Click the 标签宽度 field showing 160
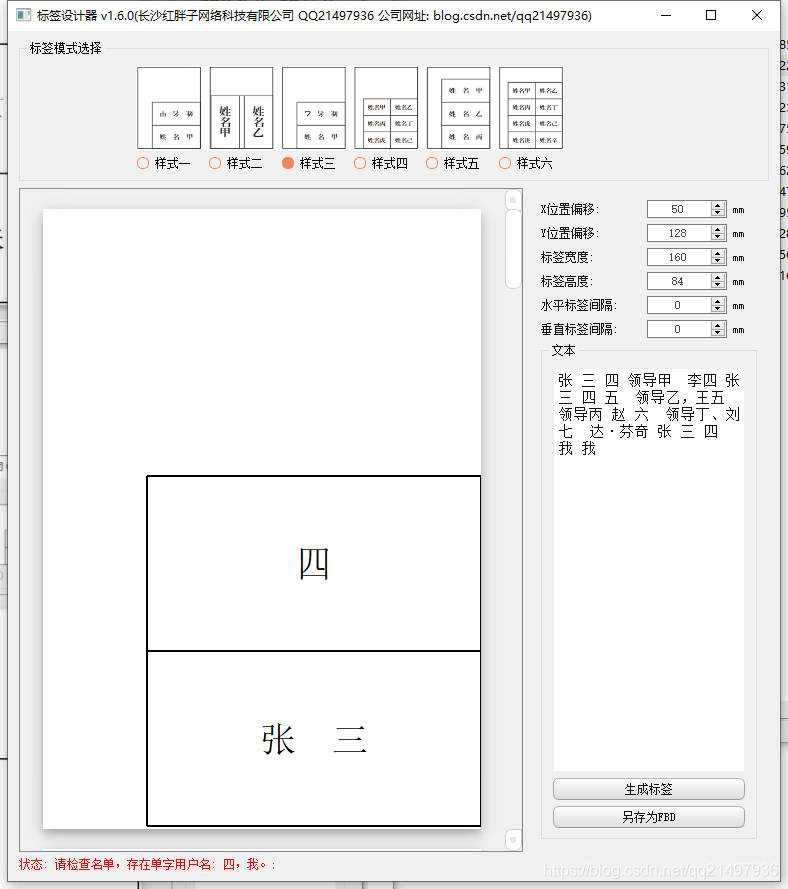 point(679,257)
